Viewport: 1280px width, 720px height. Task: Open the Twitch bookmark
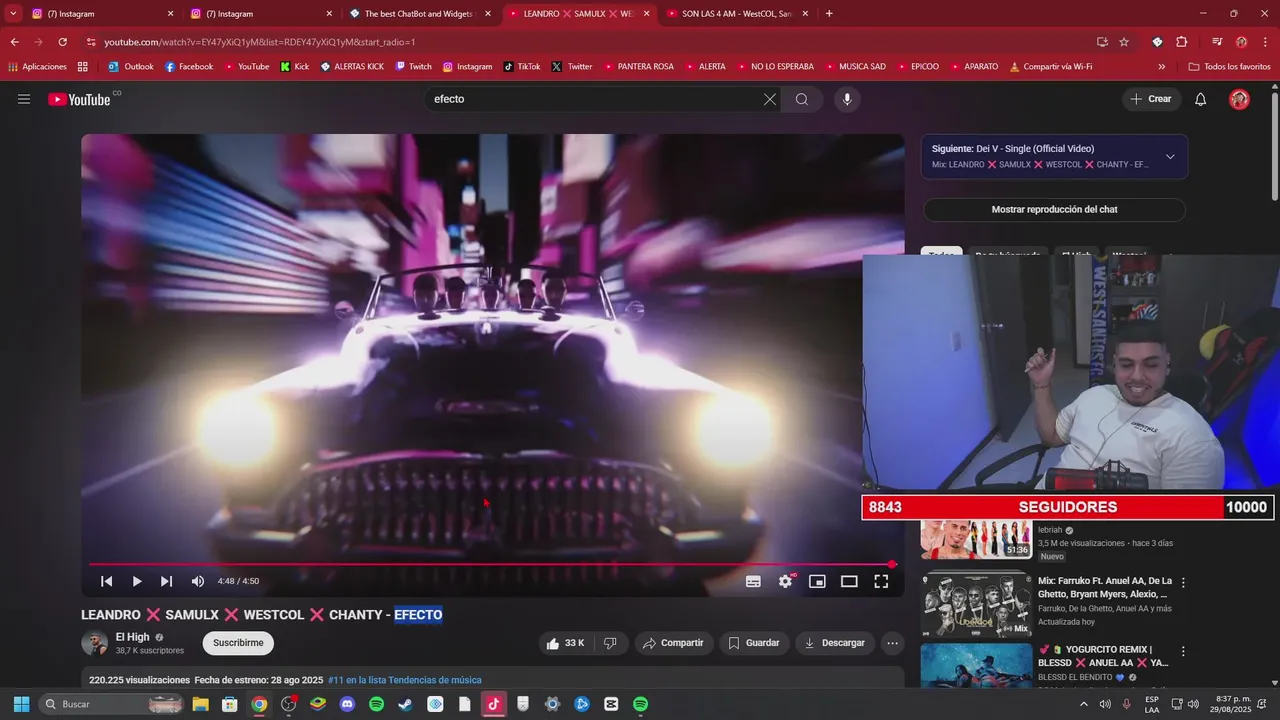click(413, 67)
